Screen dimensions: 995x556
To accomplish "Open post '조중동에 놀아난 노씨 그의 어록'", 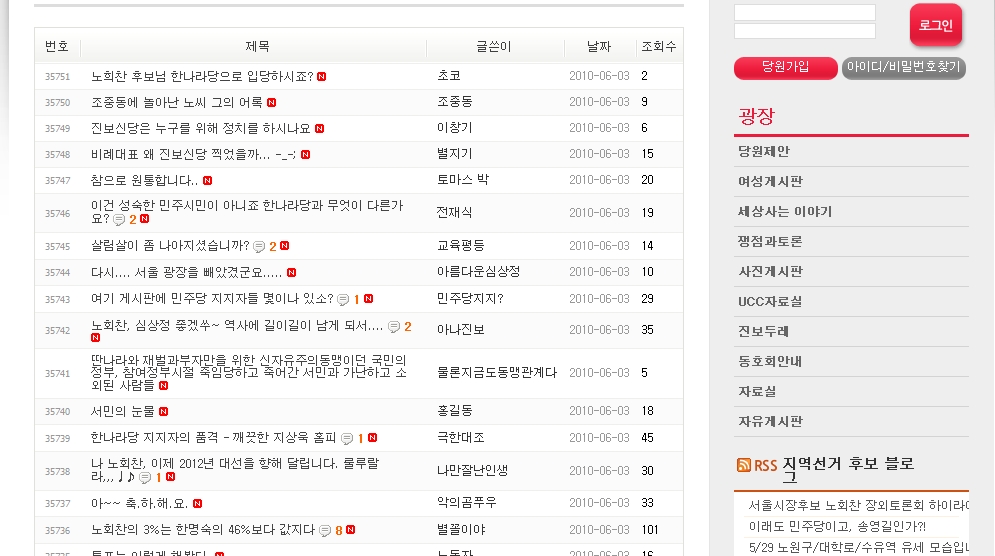I will pos(177,103).
